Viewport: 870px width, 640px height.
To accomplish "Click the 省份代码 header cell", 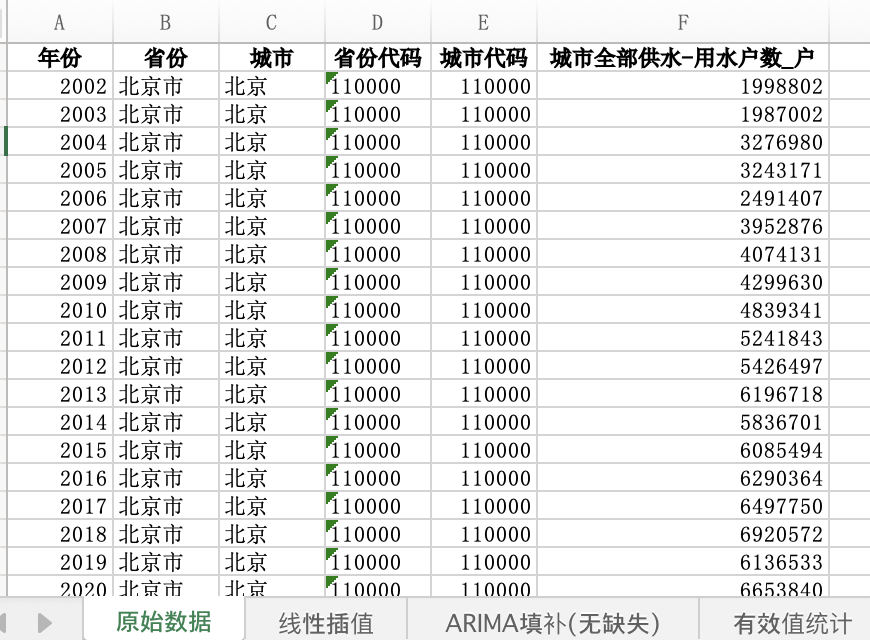I will coord(377,57).
